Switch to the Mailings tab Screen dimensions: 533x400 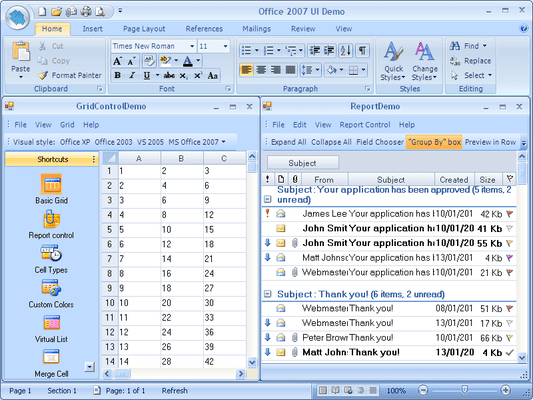pyautogui.click(x=257, y=29)
